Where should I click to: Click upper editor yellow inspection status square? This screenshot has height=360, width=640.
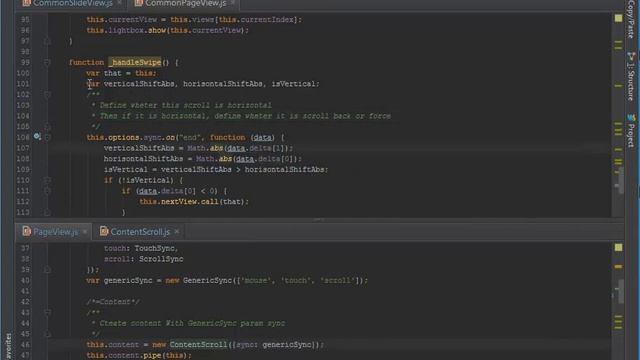pos(618,18)
